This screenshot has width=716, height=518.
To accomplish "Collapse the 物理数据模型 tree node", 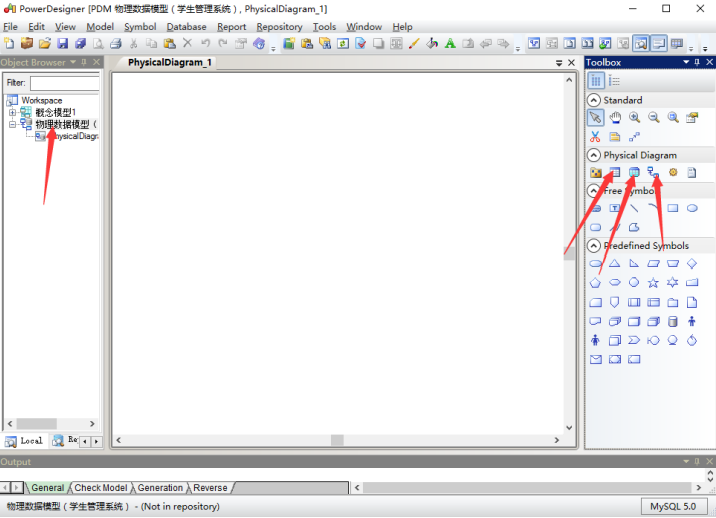I will coord(12,124).
